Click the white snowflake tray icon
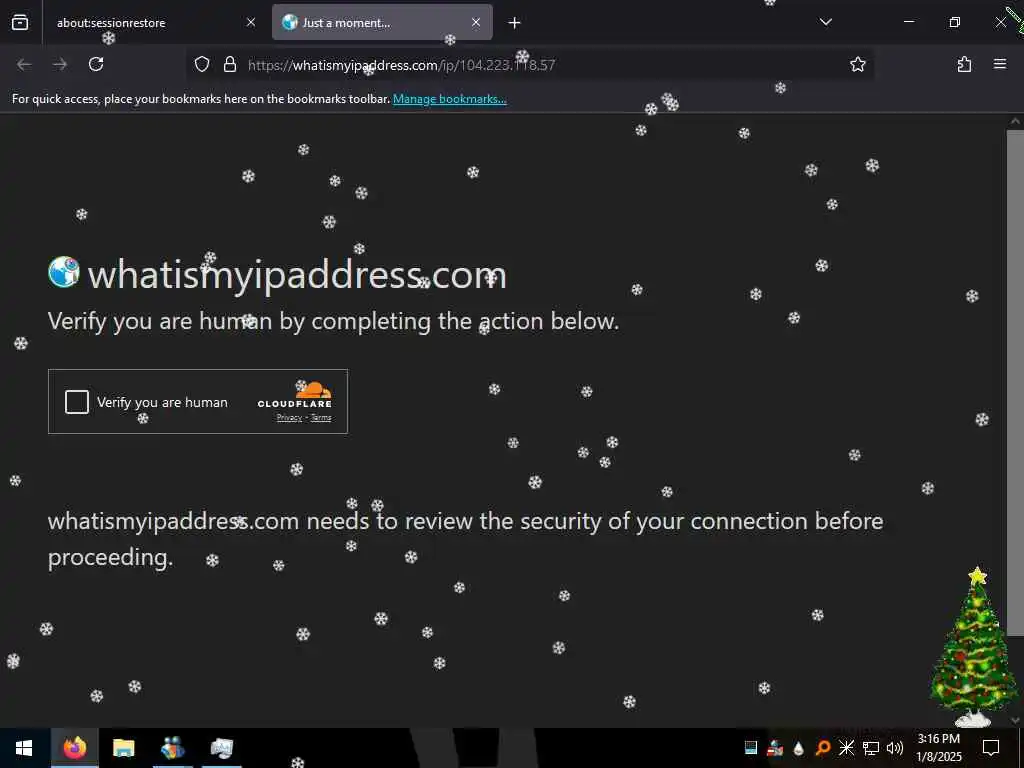The height and width of the screenshot is (768, 1024). click(846, 748)
